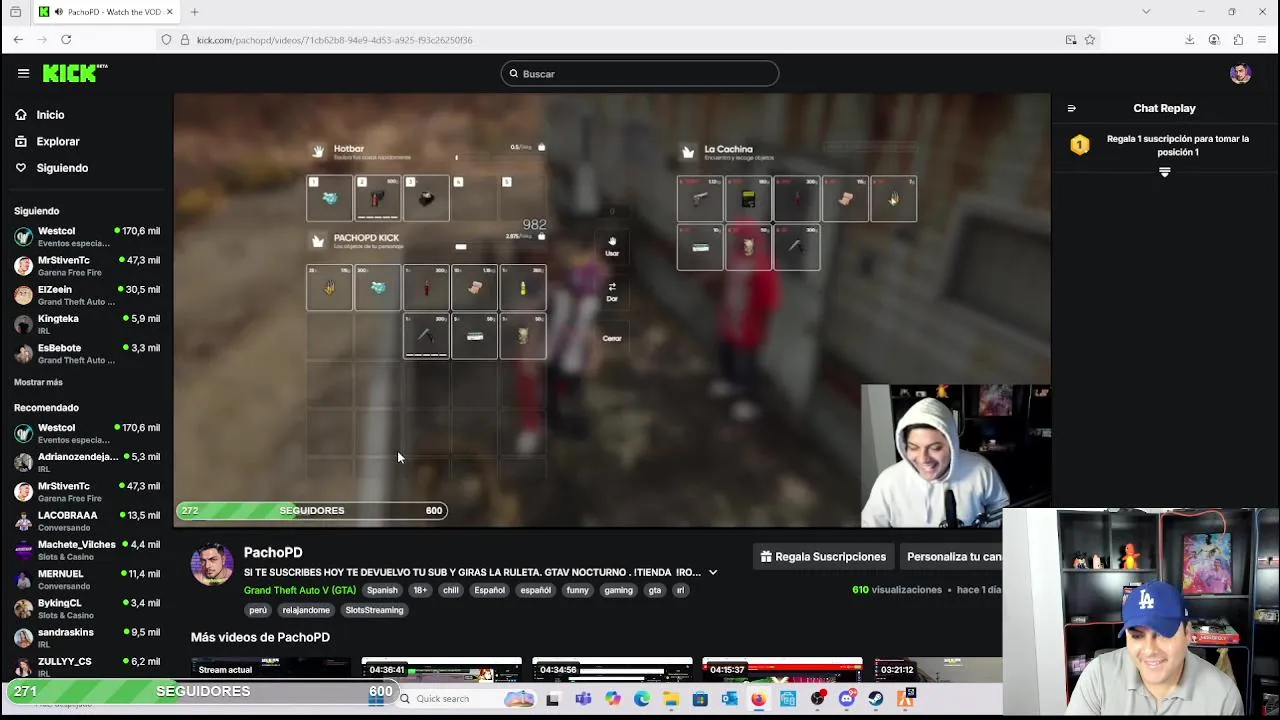Viewport: 1280px width, 720px height.
Task: Open the 04:36:41 video thumbnail
Action: (441, 668)
